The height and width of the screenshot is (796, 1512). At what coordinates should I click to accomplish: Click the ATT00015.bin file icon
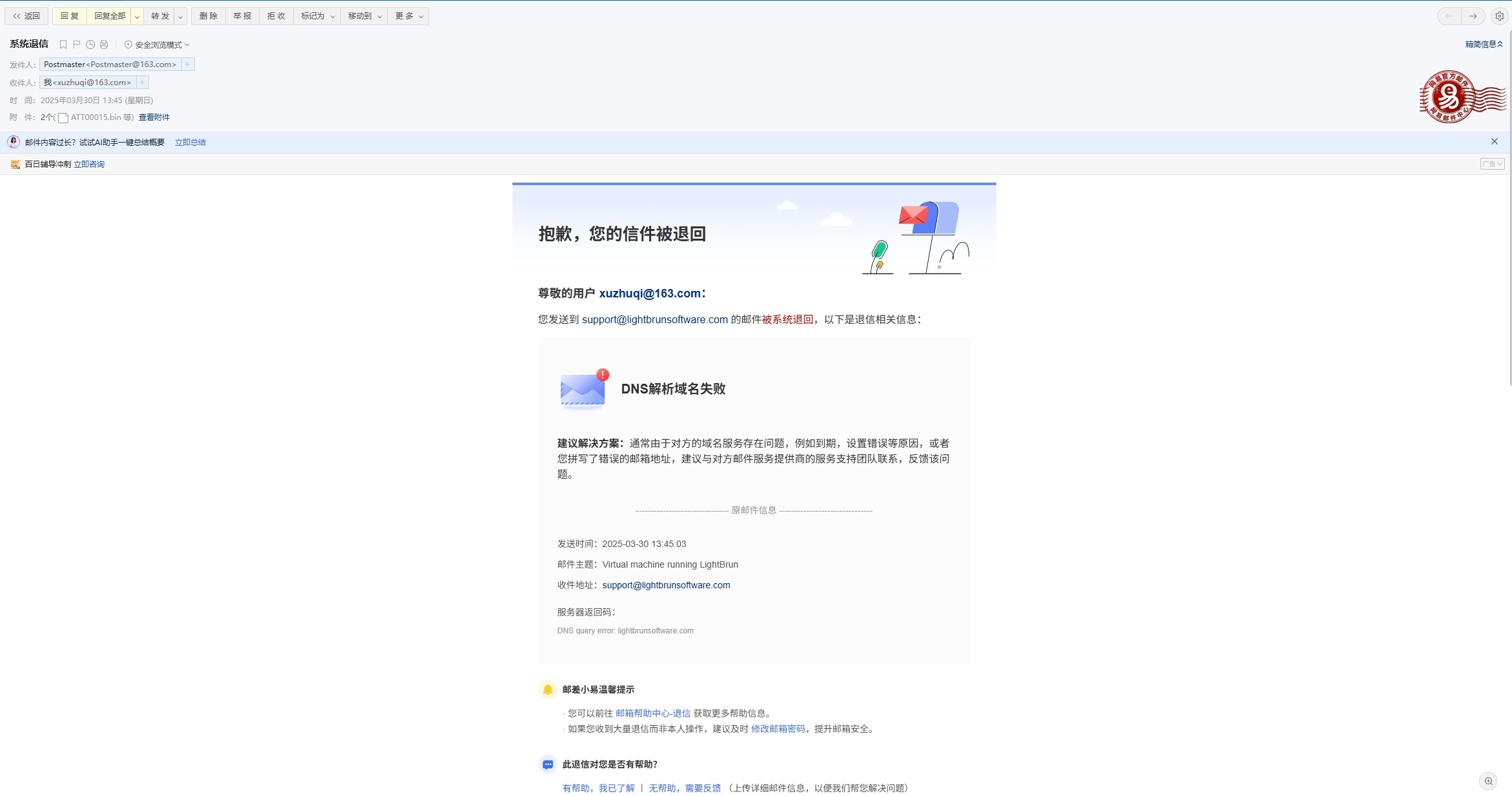point(63,117)
